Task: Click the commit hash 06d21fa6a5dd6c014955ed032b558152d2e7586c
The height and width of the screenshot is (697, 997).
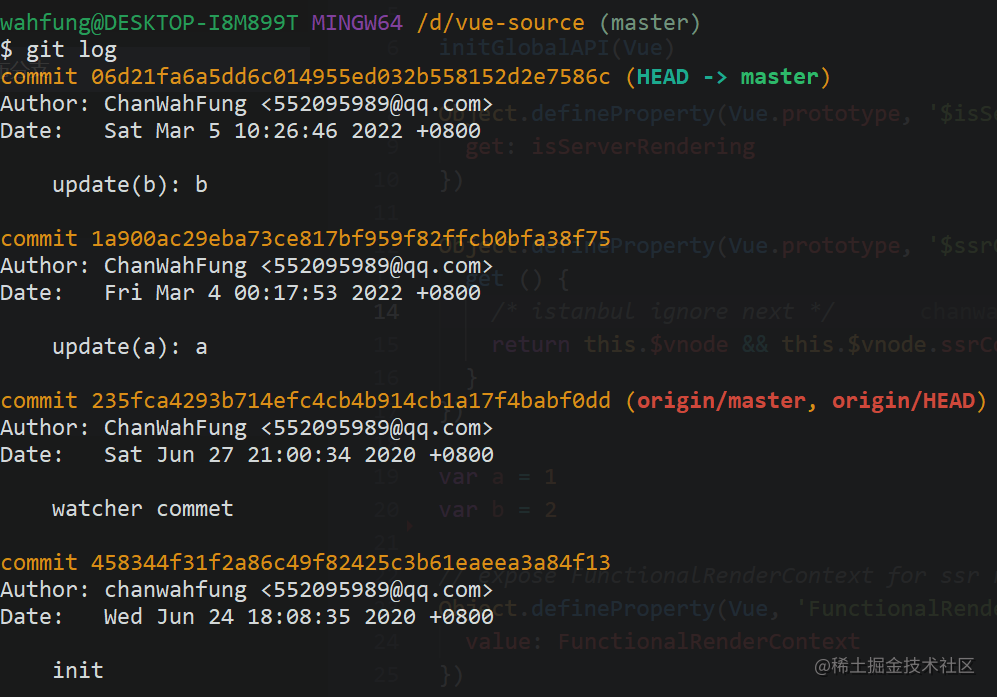Action: [x=350, y=77]
